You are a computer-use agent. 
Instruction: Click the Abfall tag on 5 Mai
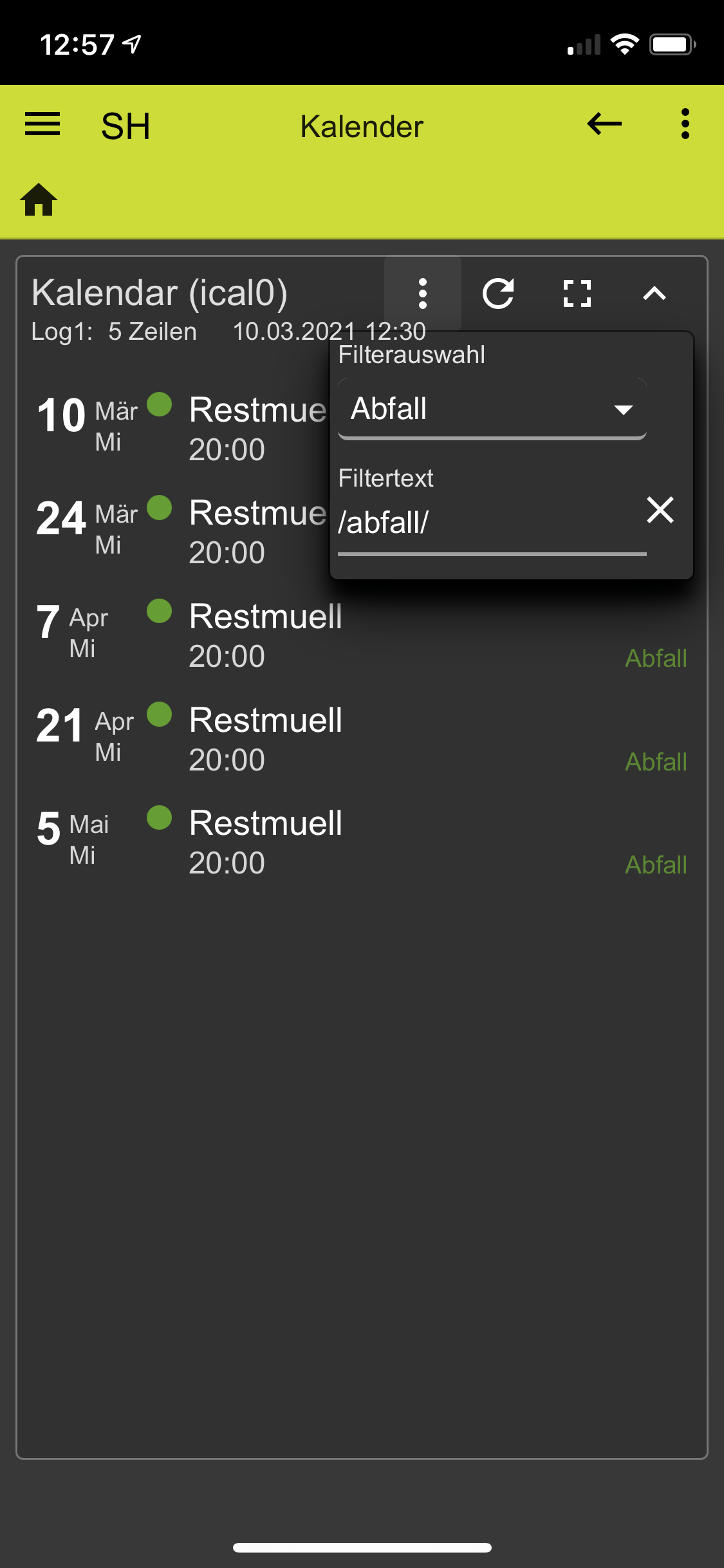[x=656, y=865]
